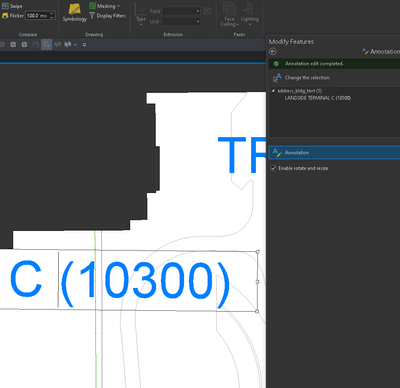Click the annotation box right-middle handle
This screenshot has width=400, height=388.
tap(257, 282)
